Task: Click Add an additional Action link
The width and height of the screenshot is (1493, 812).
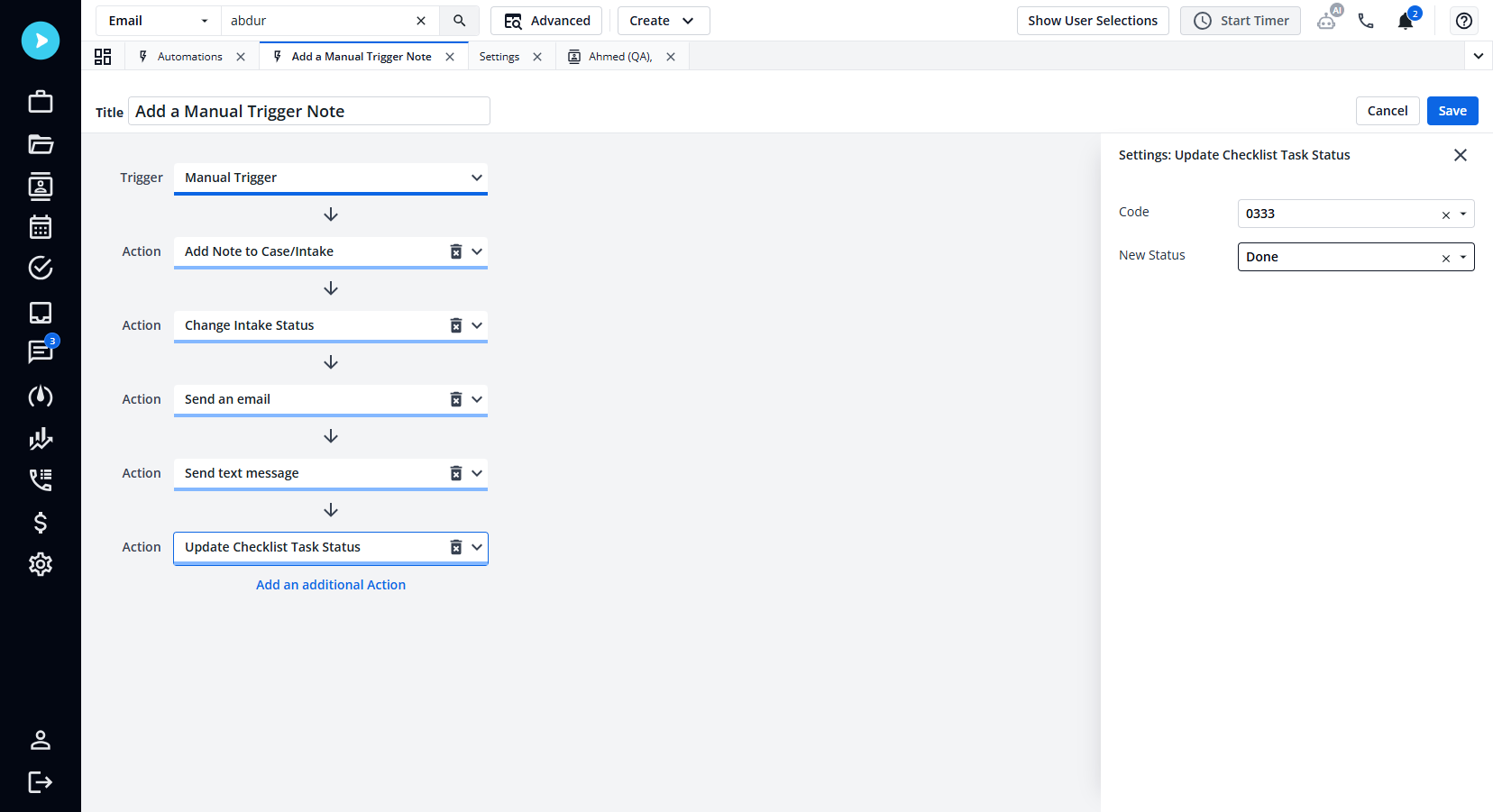Action: click(x=331, y=585)
